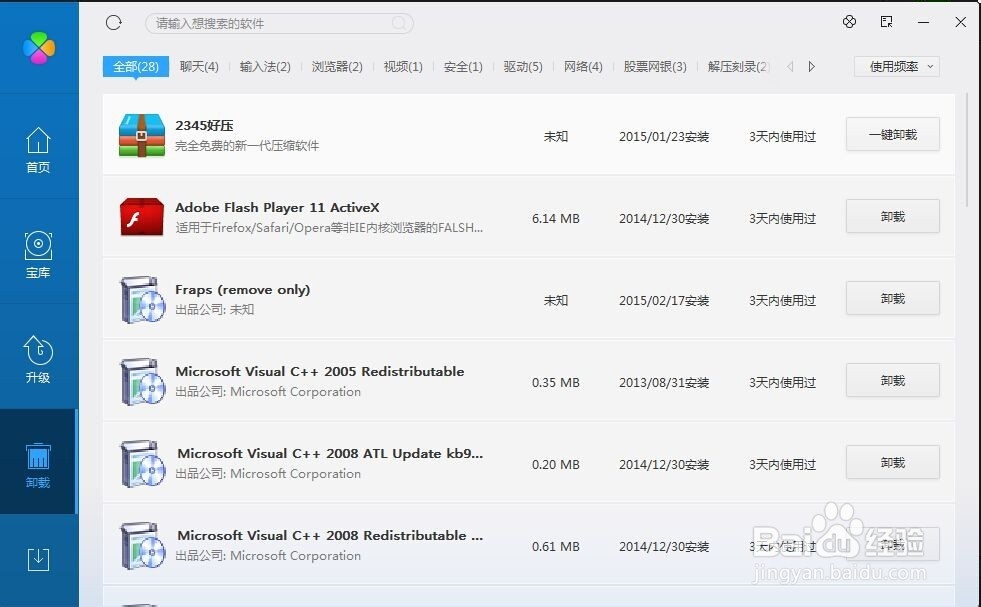Click the 2013/08/31安装 date

coord(664,382)
